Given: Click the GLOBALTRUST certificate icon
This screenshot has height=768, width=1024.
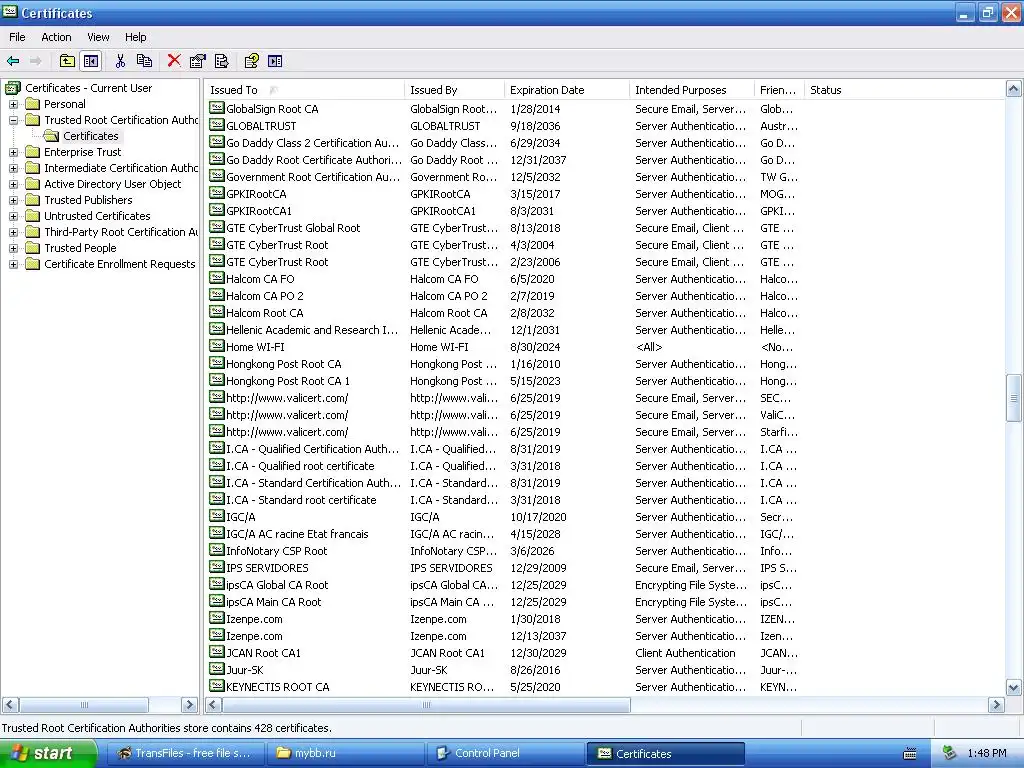Looking at the screenshot, I should pos(217,125).
